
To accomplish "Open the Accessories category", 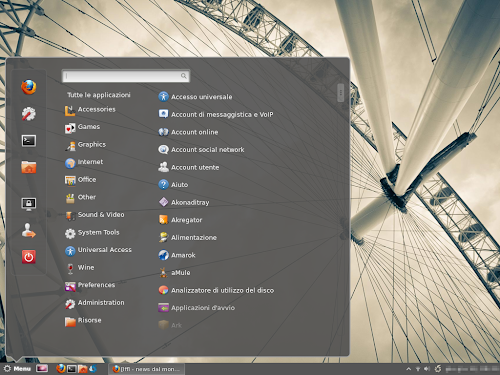I will pos(90,110).
